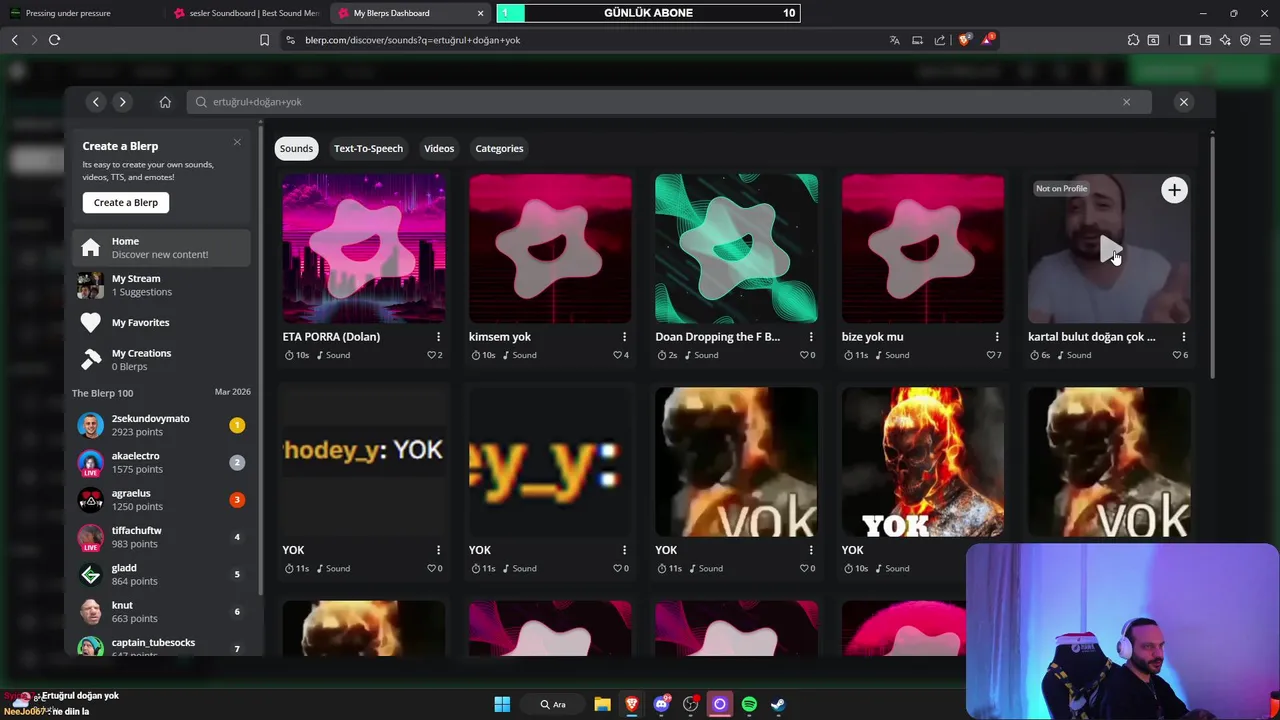Switch to sesler Soundboard browser tab
Image resolution: width=1280 pixels, height=720 pixels.
coord(246,13)
